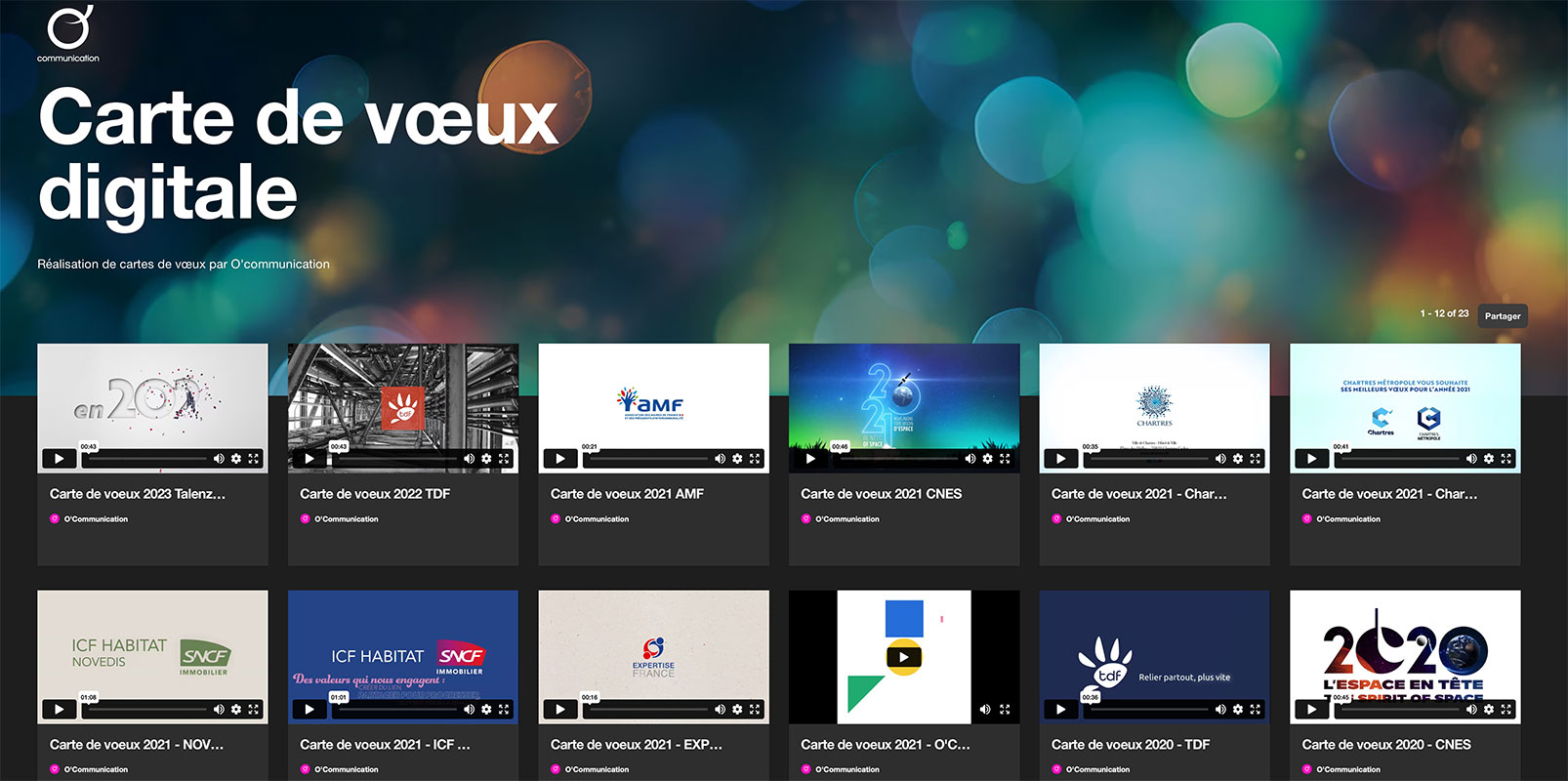
Task: Open settings on blue ICF Habitat video
Action: [486, 710]
